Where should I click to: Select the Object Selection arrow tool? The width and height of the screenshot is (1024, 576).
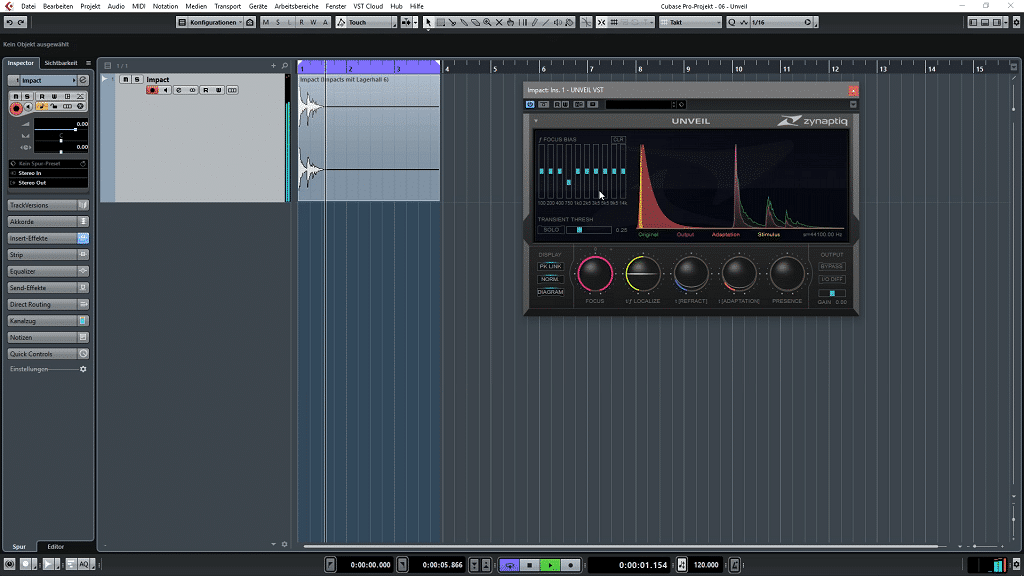pyautogui.click(x=428, y=22)
